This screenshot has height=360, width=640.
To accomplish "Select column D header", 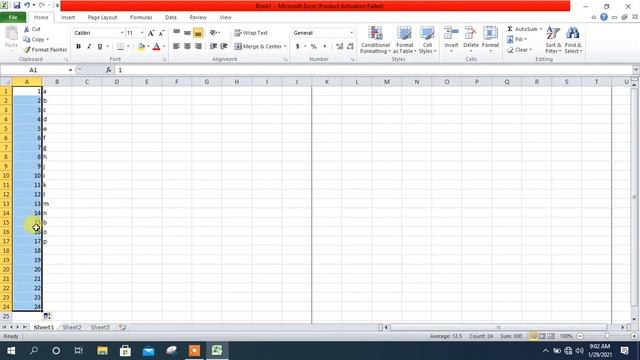I will [x=117, y=82].
